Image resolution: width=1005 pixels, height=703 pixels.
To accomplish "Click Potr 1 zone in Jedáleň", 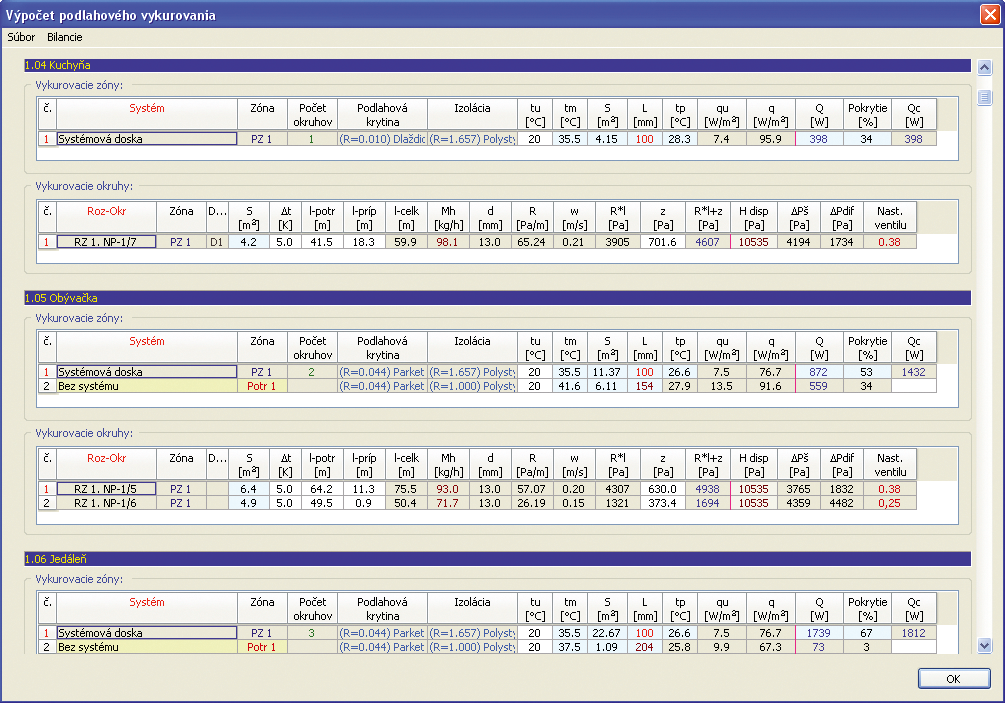I will click(x=262, y=647).
